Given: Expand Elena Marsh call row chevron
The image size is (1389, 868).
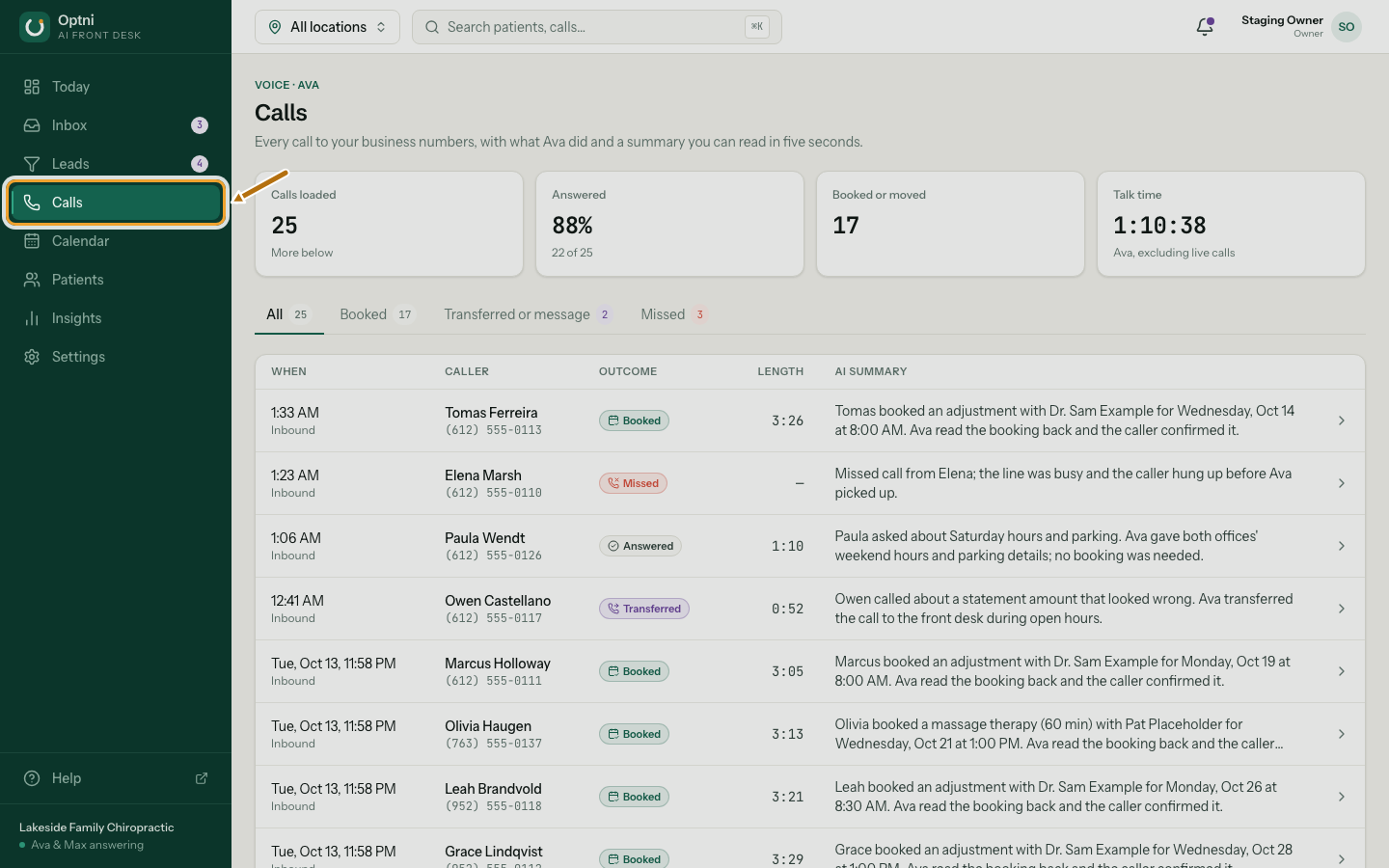Looking at the screenshot, I should pos(1341,483).
